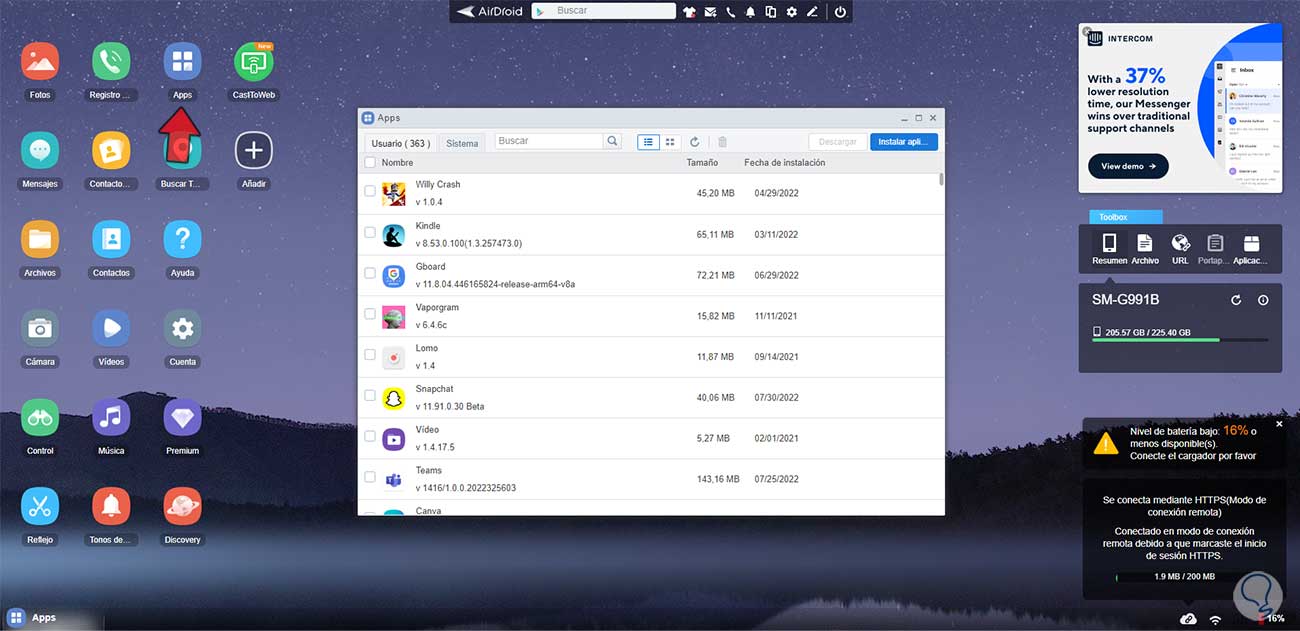The width and height of the screenshot is (1300, 631).
Task: Launch the CastToWeb icon
Action: (x=254, y=62)
